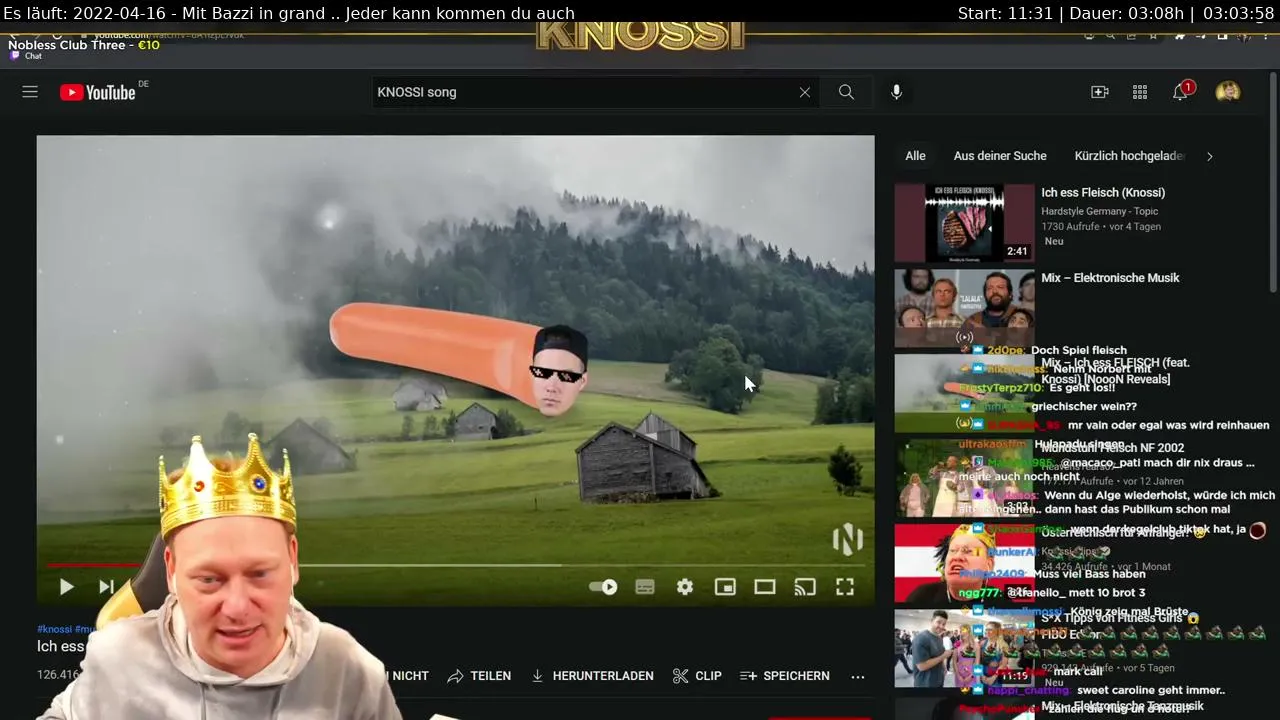Enter fullscreen mode

click(x=845, y=587)
